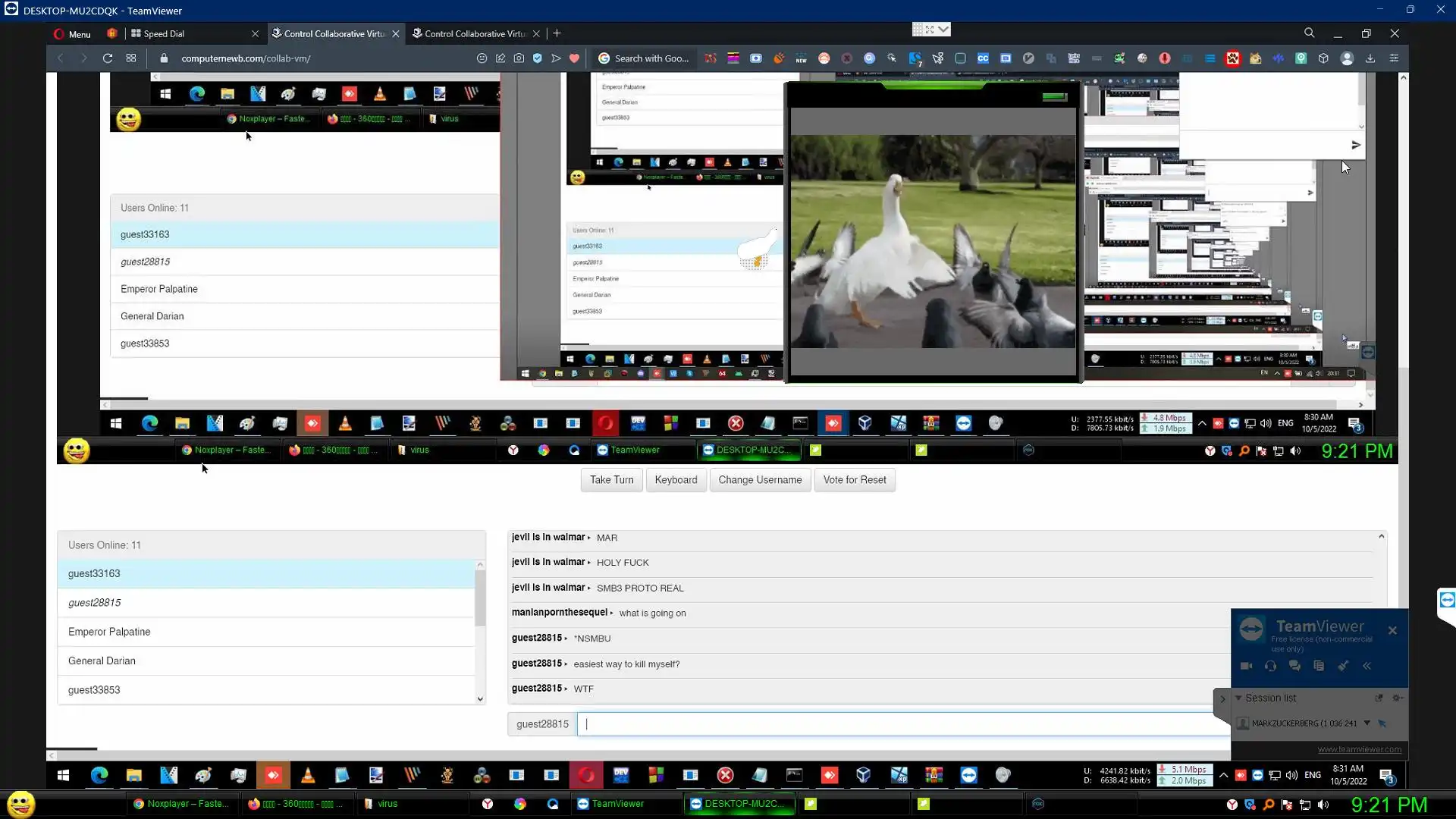The width and height of the screenshot is (1456, 819).
Task: Reload the page with refresh icon
Action: [x=108, y=58]
